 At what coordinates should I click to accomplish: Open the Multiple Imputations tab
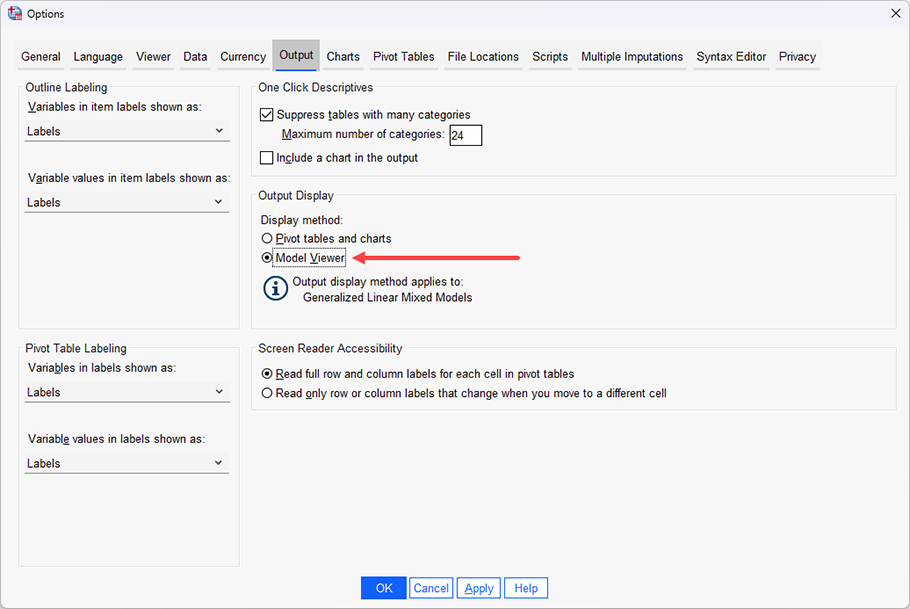(x=632, y=57)
